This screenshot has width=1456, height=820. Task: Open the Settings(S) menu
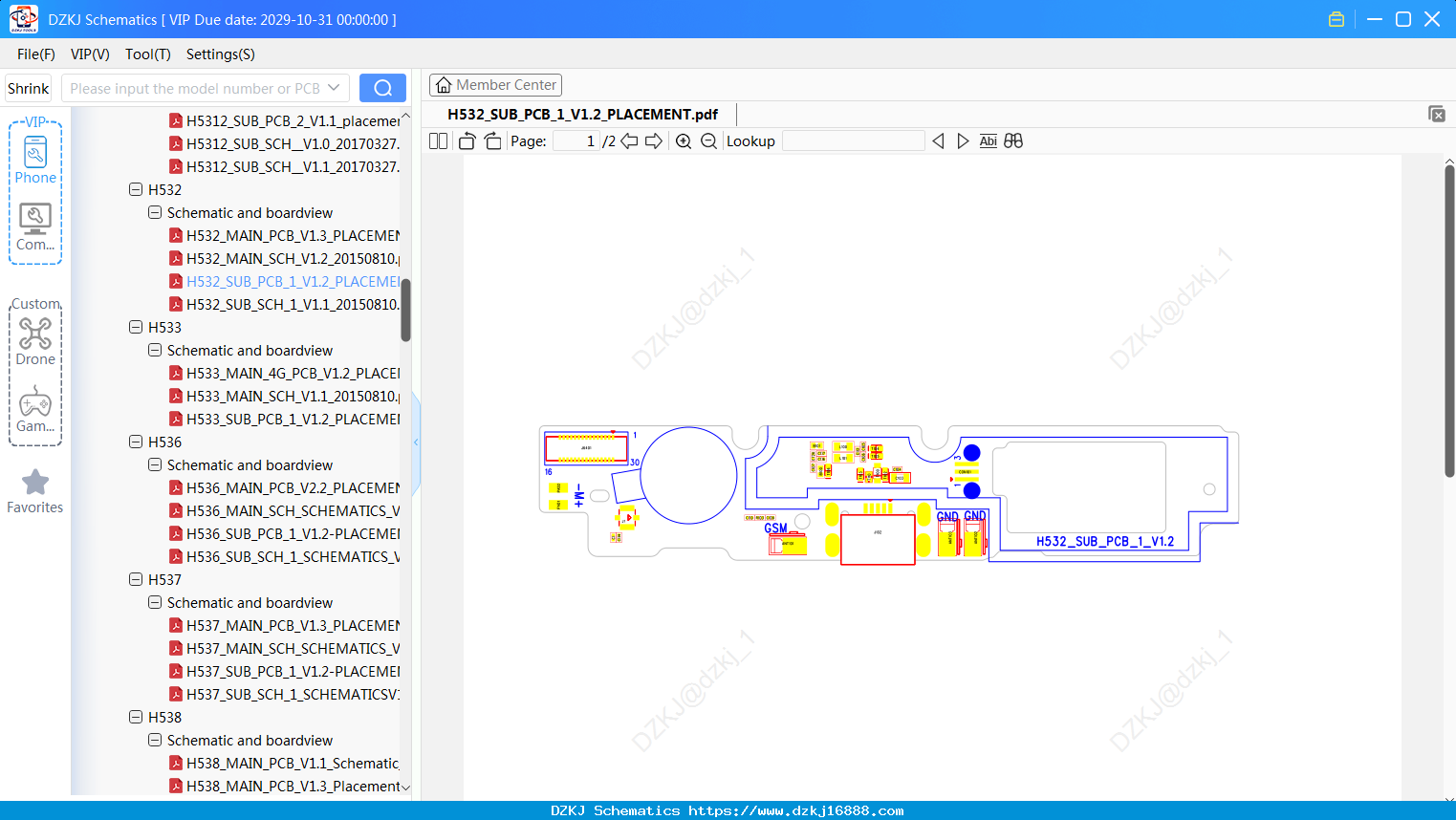pyautogui.click(x=221, y=54)
